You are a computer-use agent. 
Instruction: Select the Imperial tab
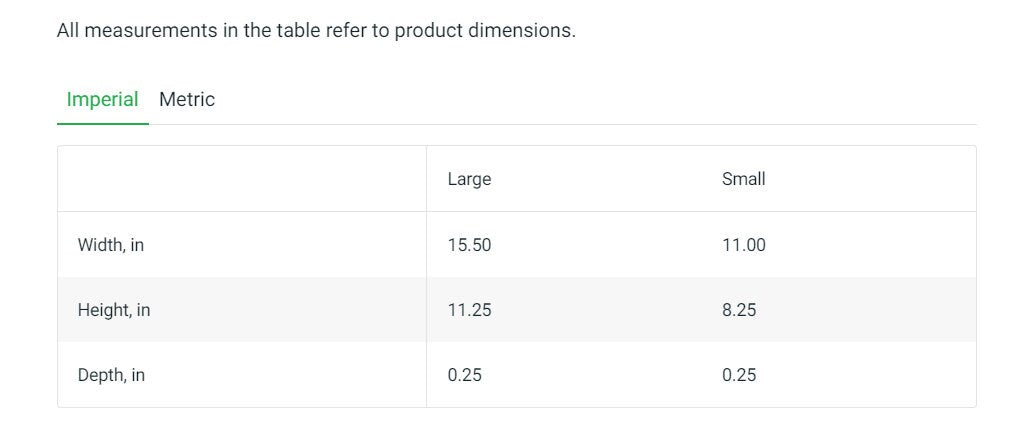point(102,100)
